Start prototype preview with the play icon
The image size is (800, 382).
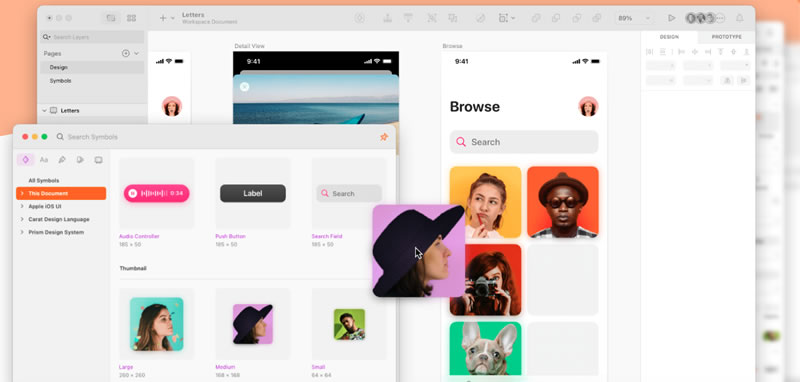click(x=671, y=18)
